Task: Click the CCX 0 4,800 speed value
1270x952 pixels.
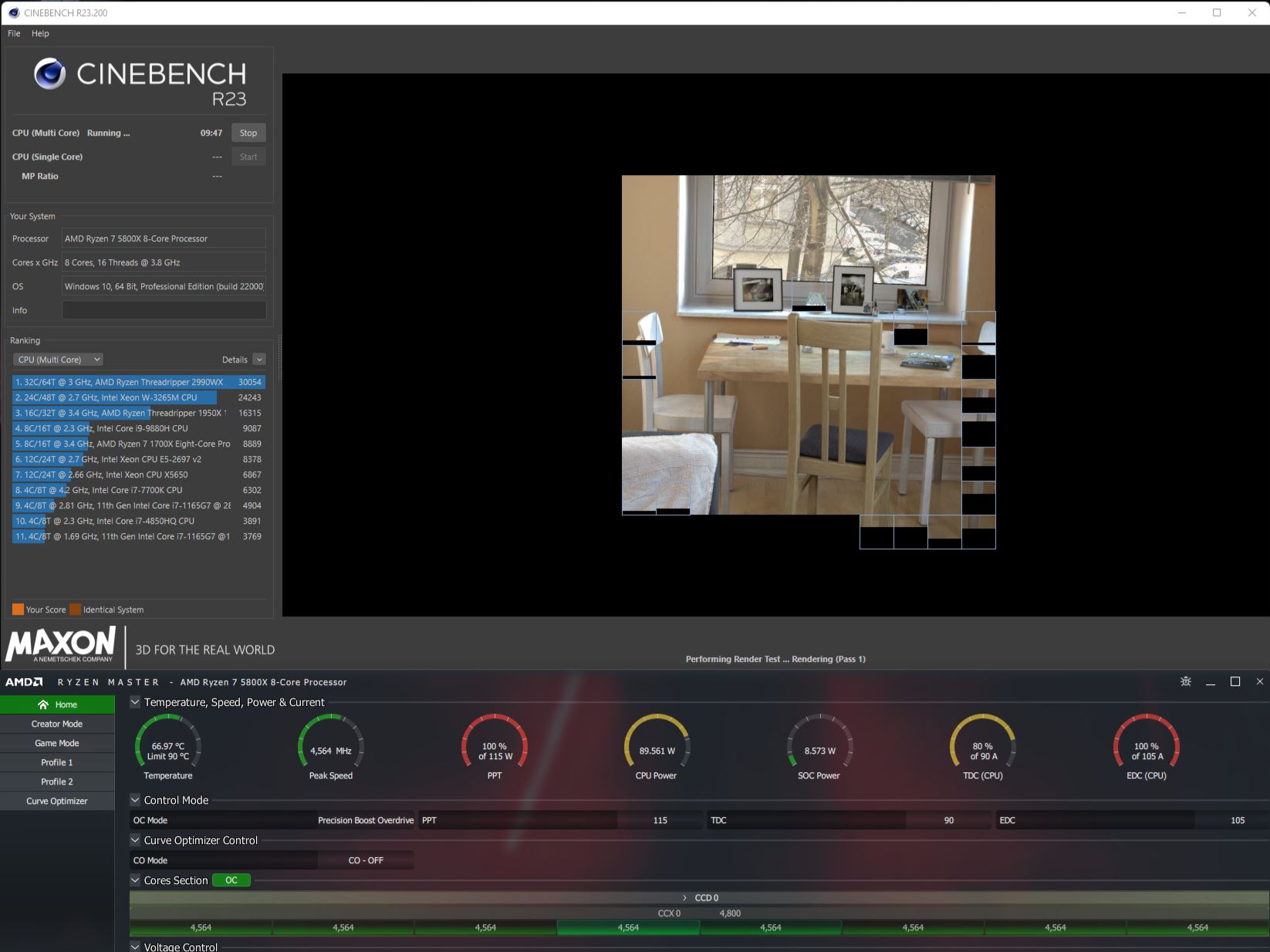Action: 730,913
